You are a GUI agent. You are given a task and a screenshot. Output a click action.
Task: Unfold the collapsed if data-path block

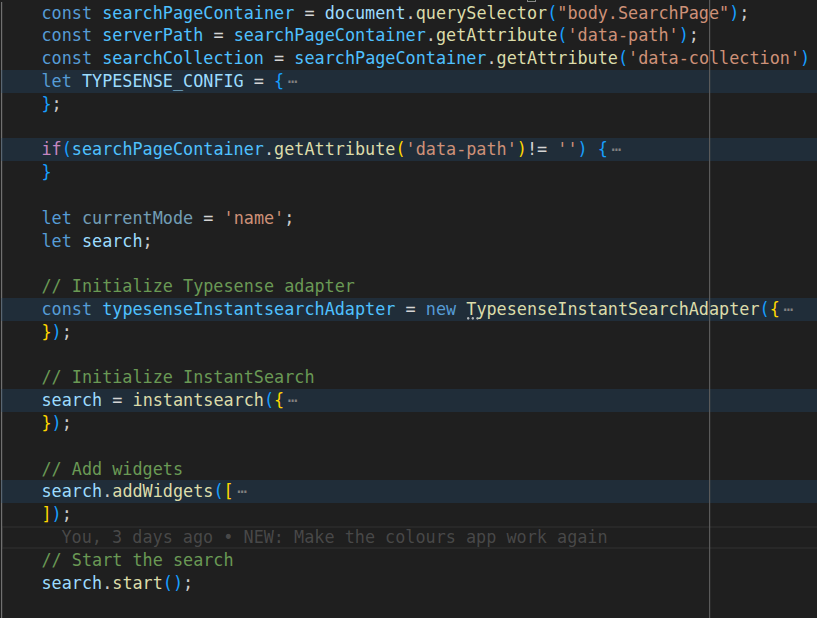coord(616,150)
